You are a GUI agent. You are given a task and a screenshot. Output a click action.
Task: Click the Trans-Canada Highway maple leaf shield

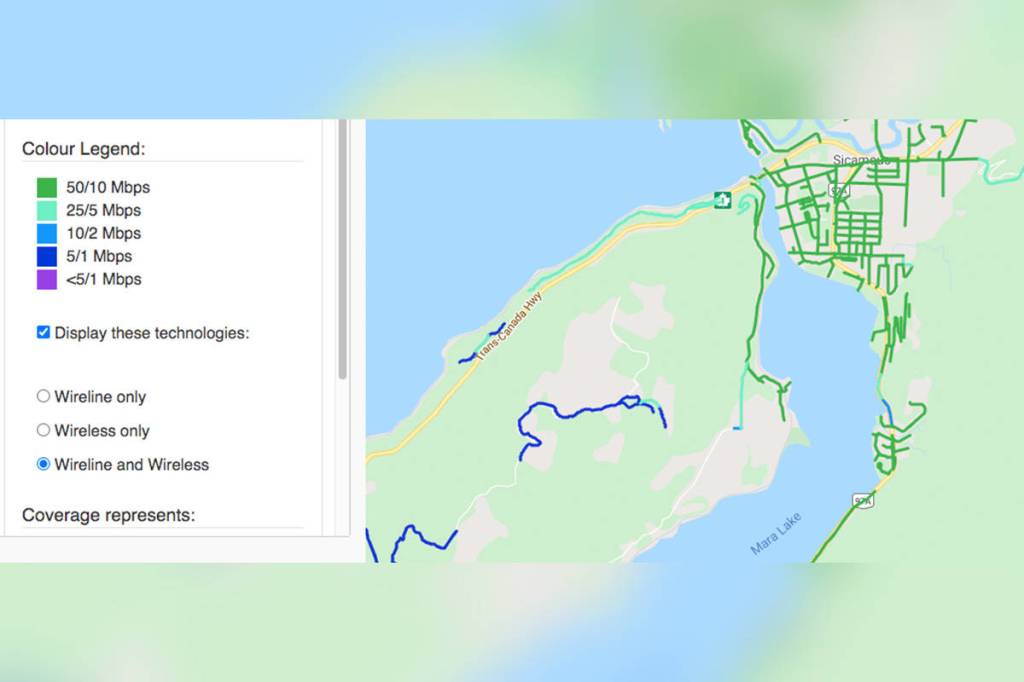pos(722,200)
